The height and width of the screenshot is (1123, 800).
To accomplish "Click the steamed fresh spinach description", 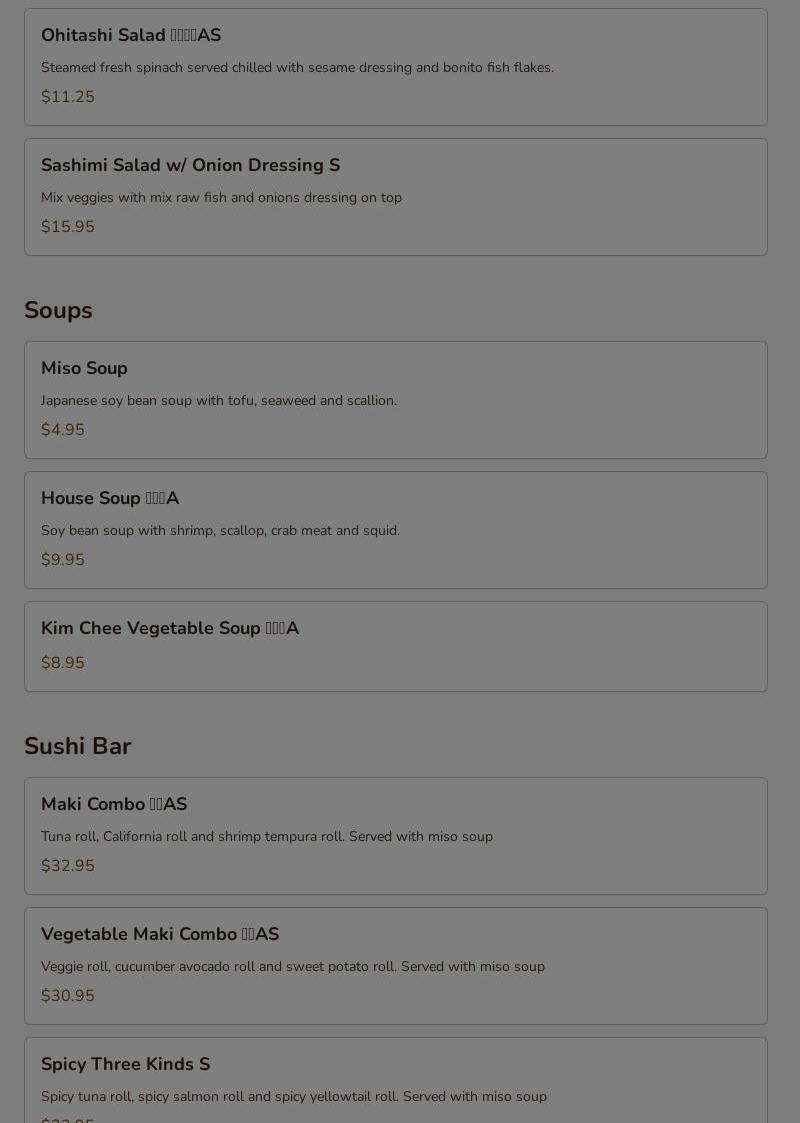I will click(x=297, y=68).
